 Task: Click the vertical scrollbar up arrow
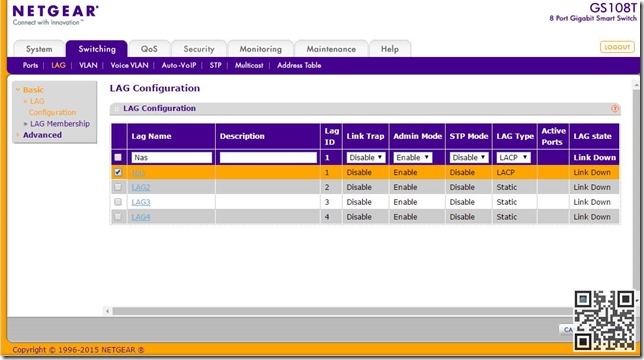point(636,85)
